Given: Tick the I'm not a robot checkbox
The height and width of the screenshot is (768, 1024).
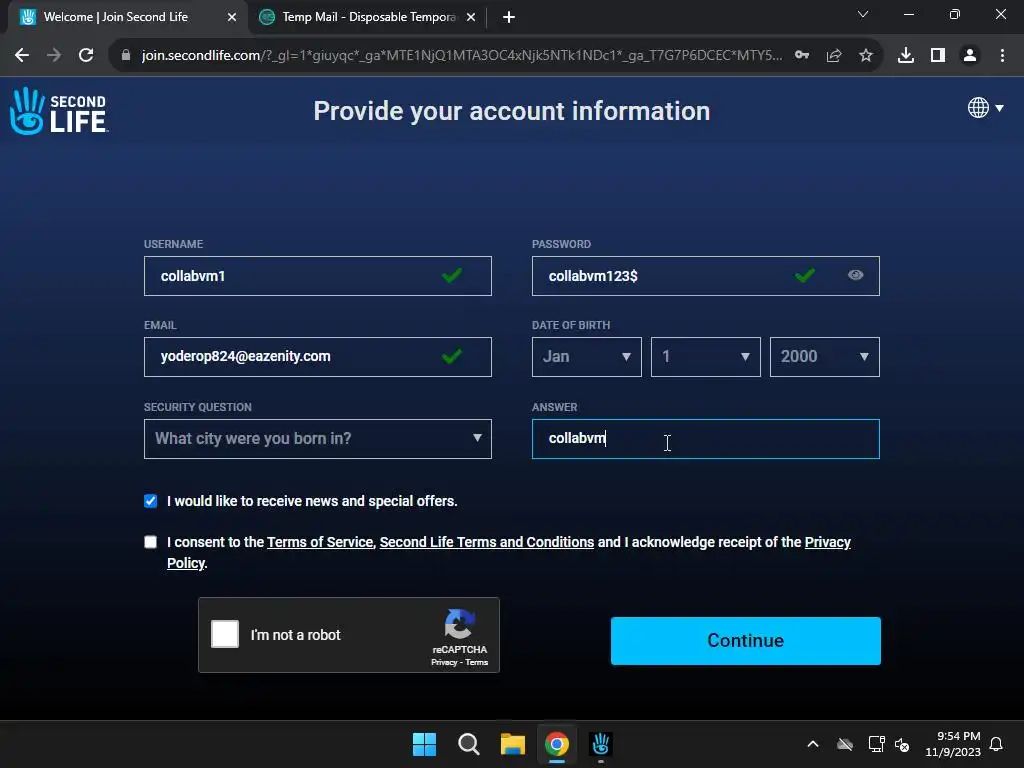Looking at the screenshot, I should tap(225, 634).
